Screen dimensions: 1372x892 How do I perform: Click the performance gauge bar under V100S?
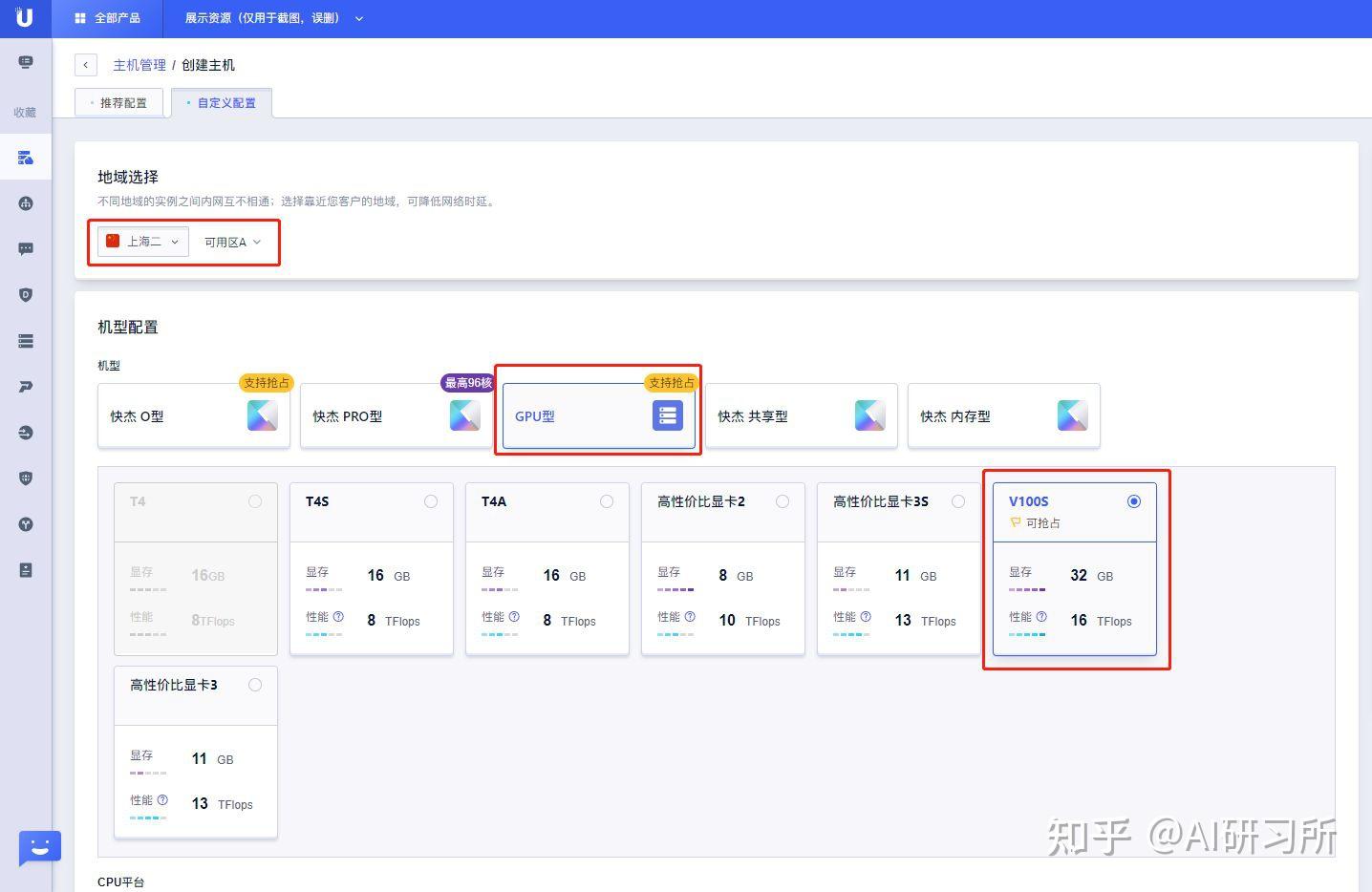1027,633
